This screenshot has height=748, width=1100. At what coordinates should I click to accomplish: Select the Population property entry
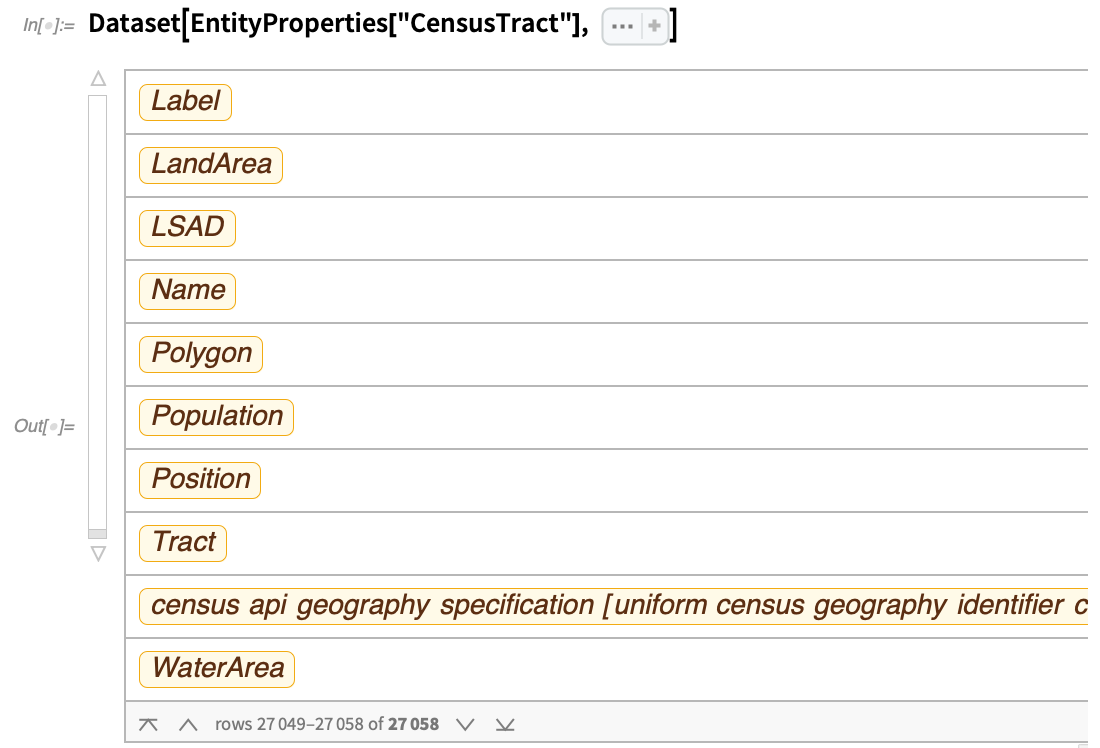tap(217, 417)
